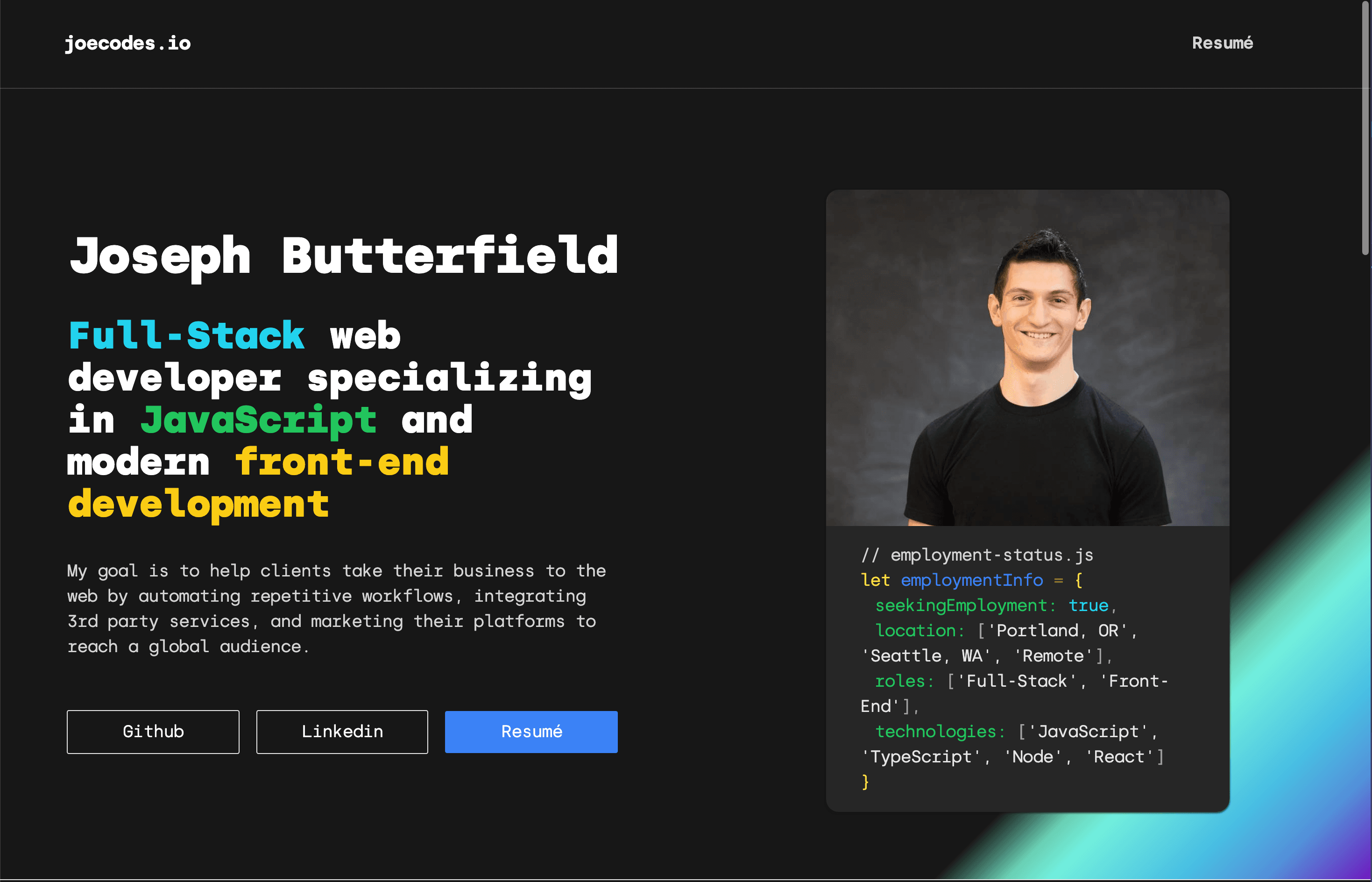Click the 'let employmentInfo = {' line

pyautogui.click(x=972, y=580)
